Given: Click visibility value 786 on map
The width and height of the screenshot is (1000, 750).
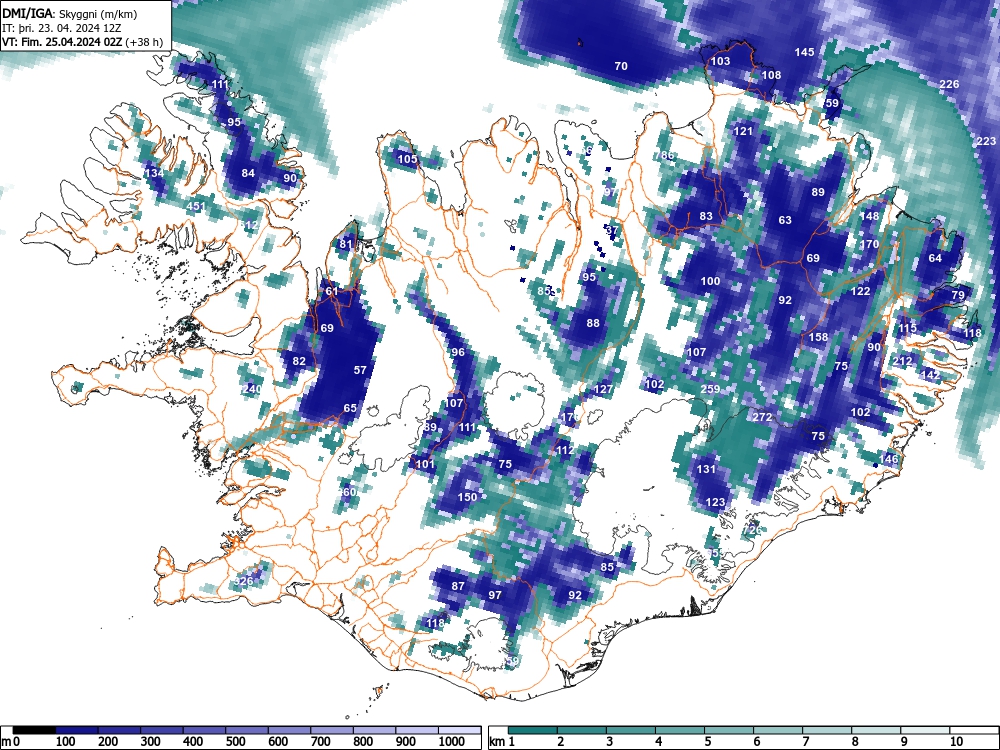Looking at the screenshot, I should [664, 155].
